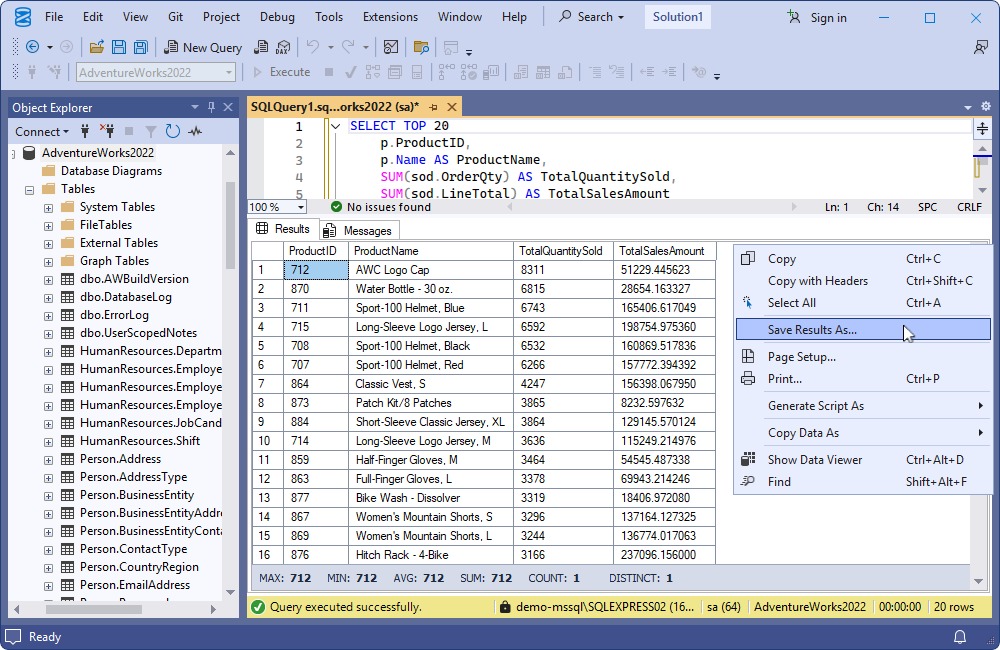
Task: Expand the dbo.ErrorLog table node
Action: tap(48, 316)
